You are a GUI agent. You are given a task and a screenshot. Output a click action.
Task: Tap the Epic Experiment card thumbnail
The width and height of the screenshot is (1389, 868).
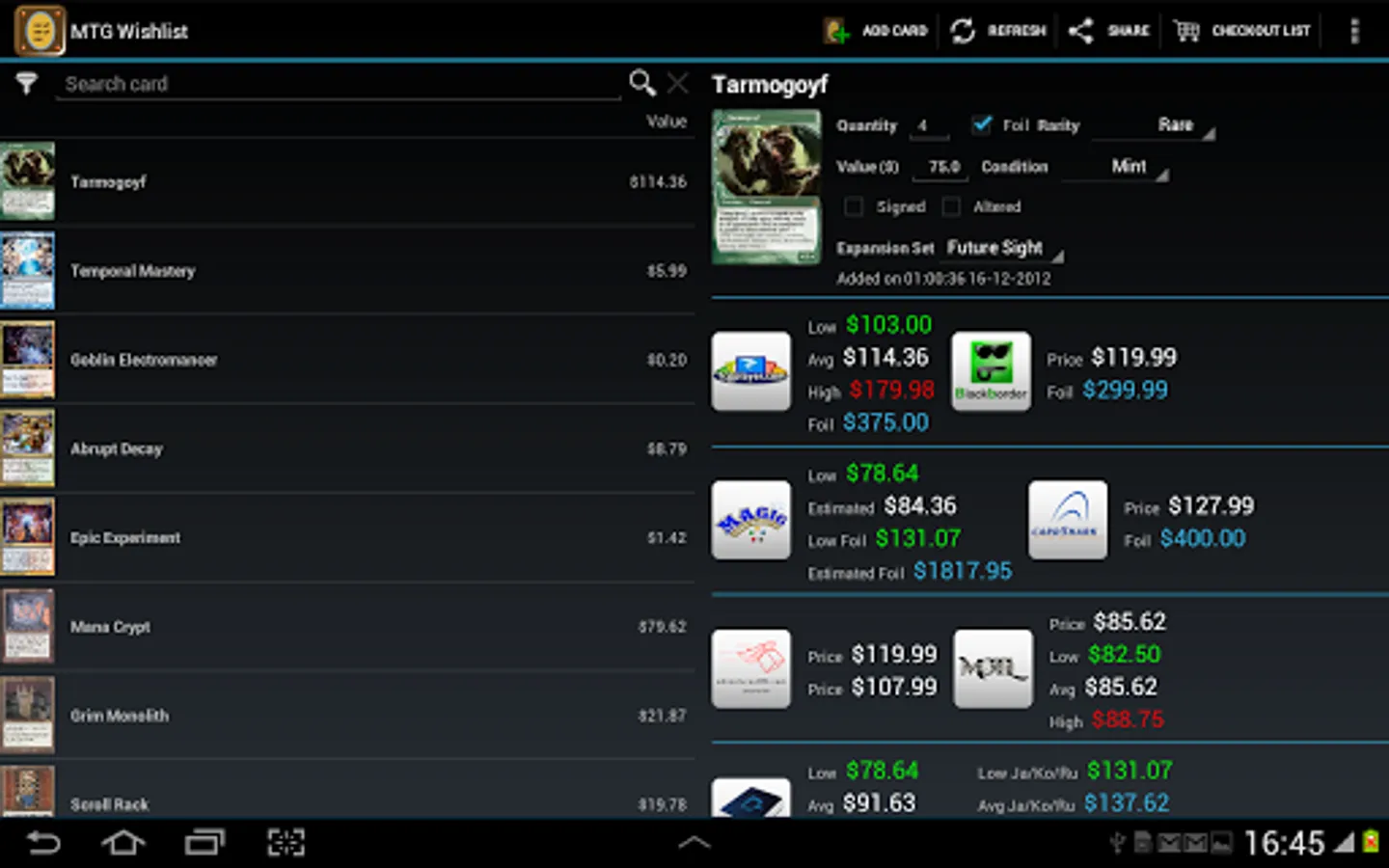click(28, 537)
